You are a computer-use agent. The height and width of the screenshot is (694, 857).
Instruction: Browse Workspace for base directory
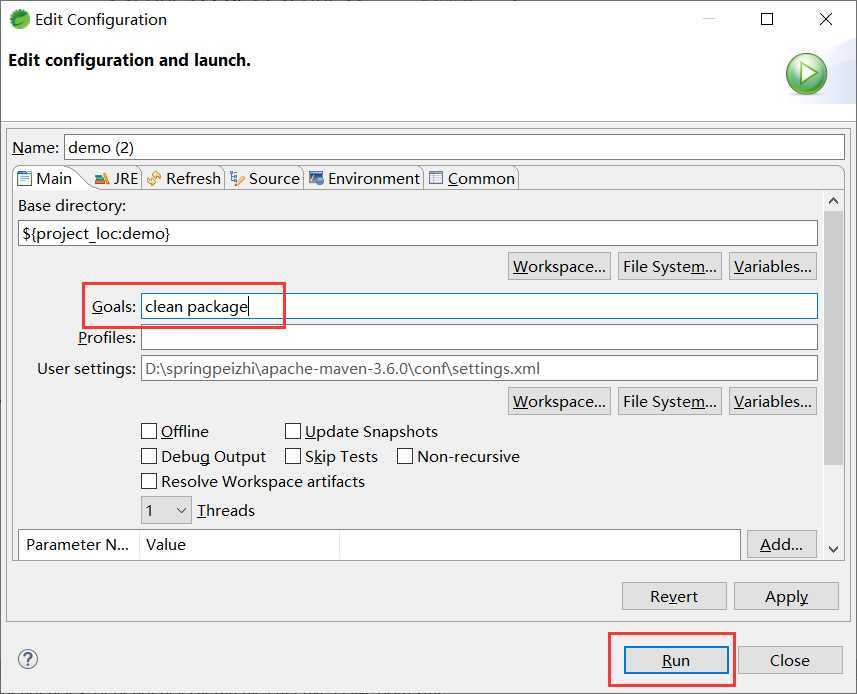pos(559,266)
